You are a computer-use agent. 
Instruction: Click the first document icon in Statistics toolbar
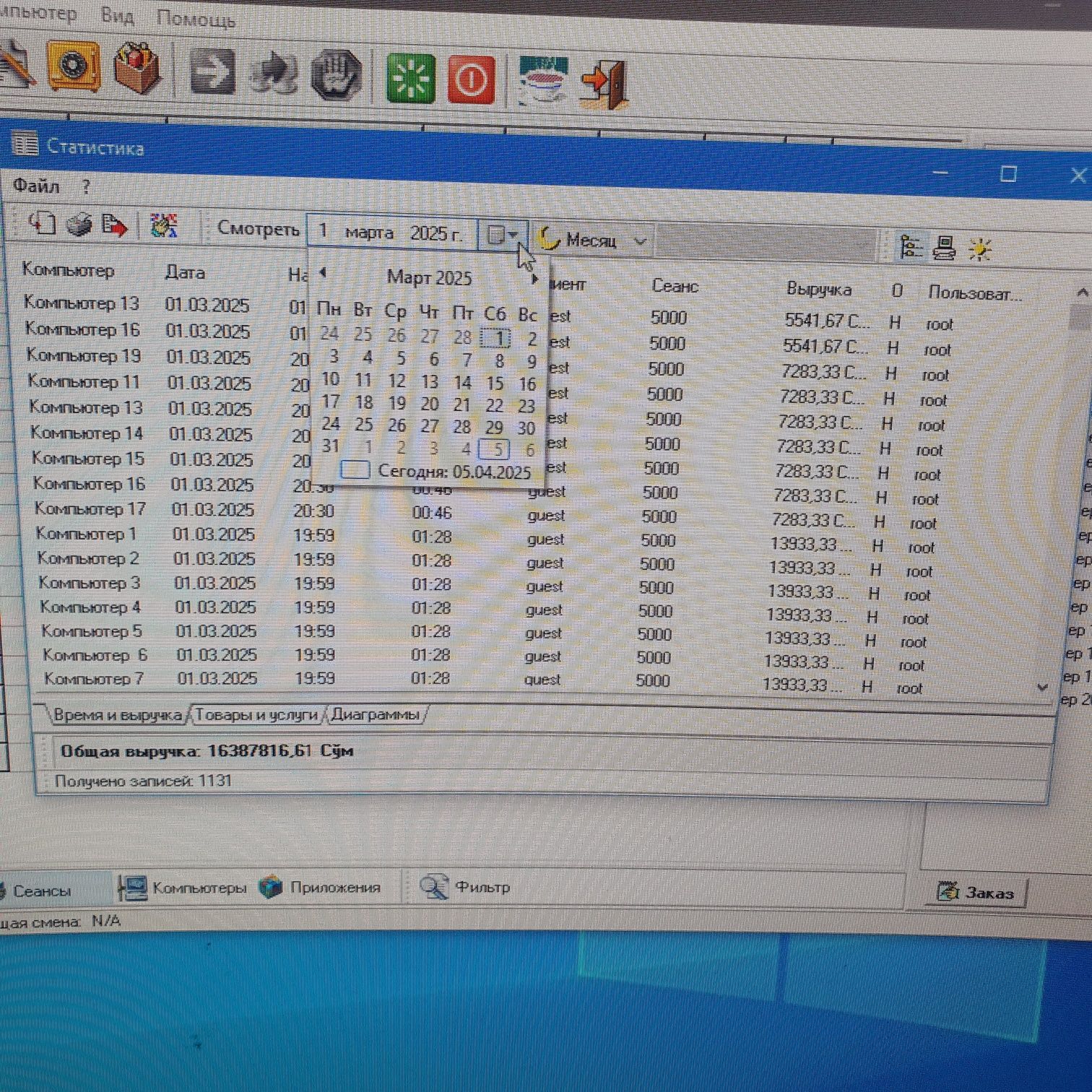43,223
